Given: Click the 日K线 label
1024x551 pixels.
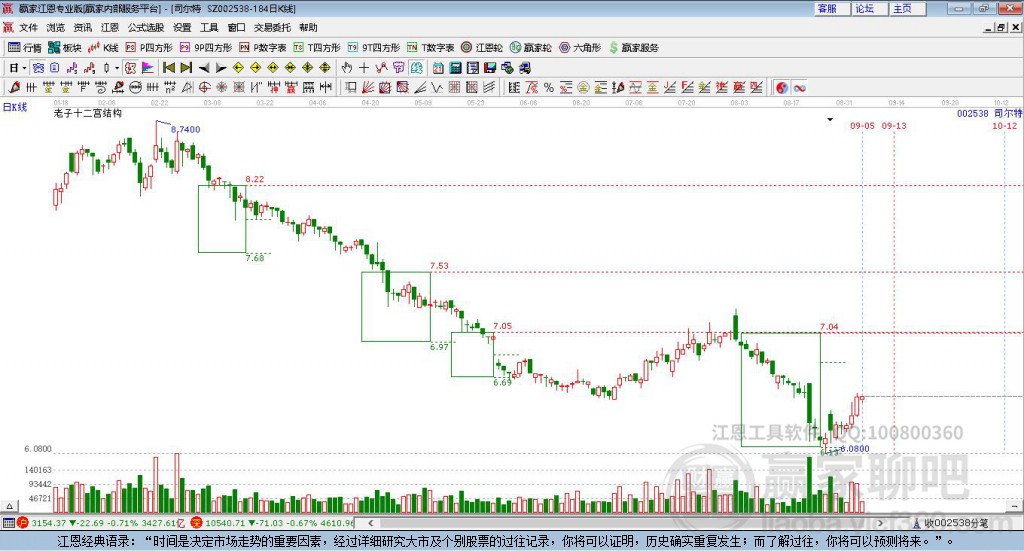Looking at the screenshot, I should [x=15, y=107].
